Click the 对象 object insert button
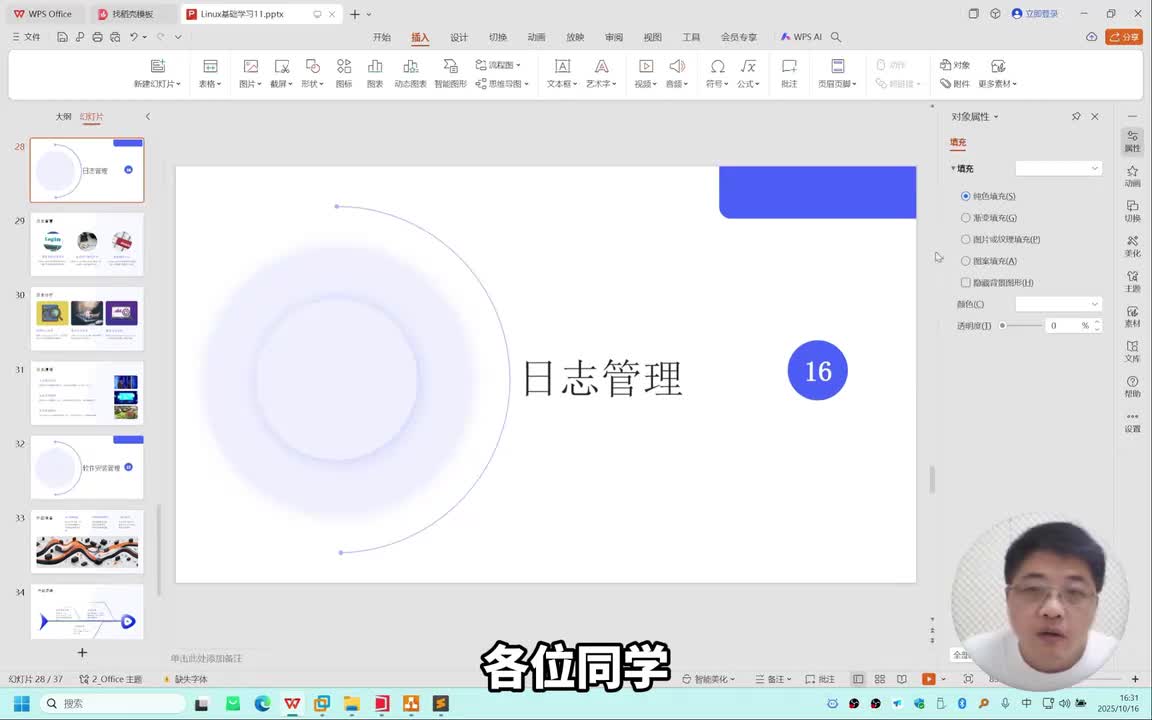Viewport: 1152px width, 720px height. 955,65
